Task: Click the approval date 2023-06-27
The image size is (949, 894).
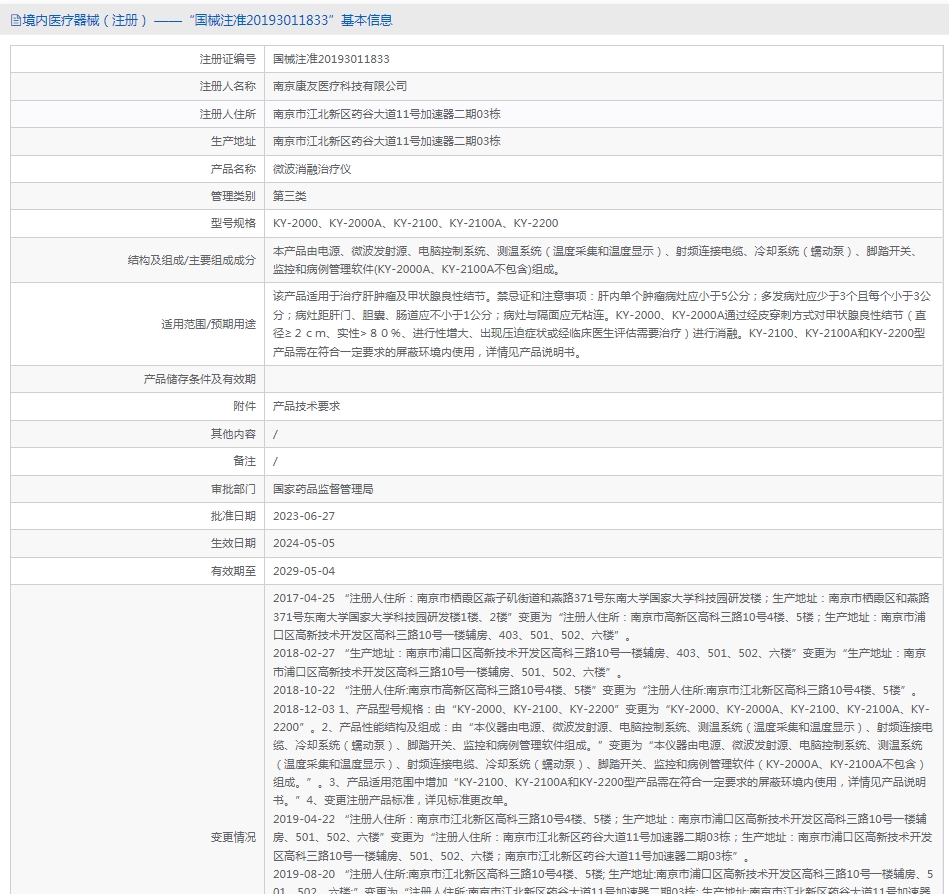Action: point(304,516)
